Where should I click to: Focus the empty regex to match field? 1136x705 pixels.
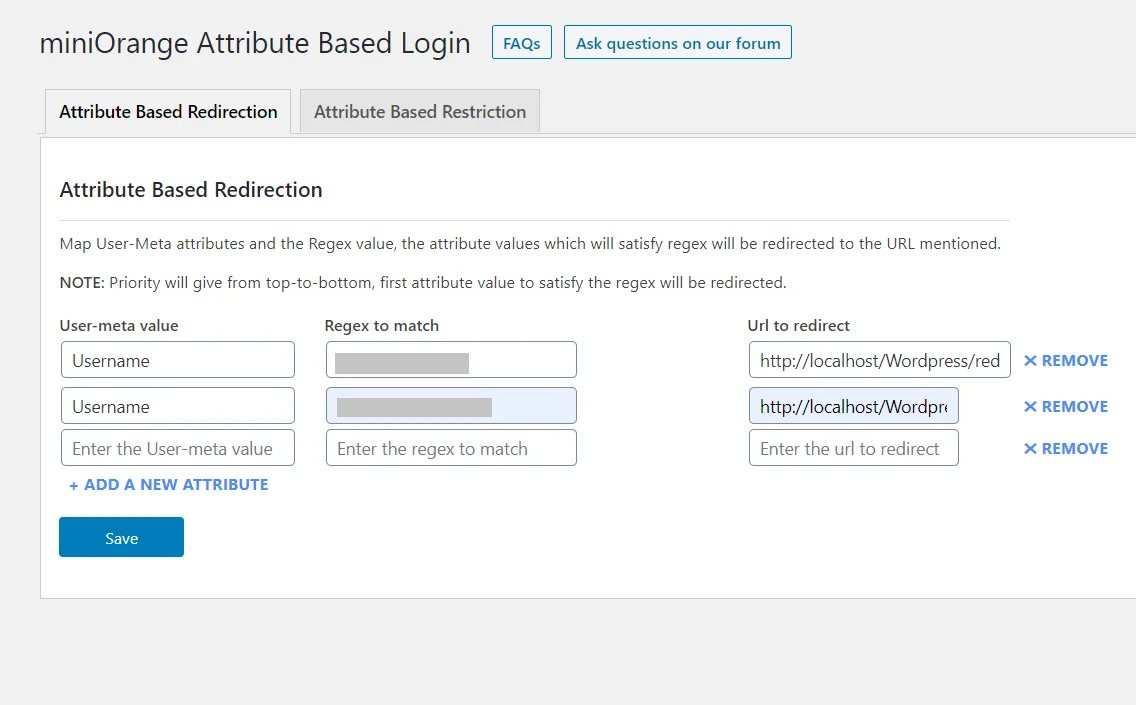[451, 448]
